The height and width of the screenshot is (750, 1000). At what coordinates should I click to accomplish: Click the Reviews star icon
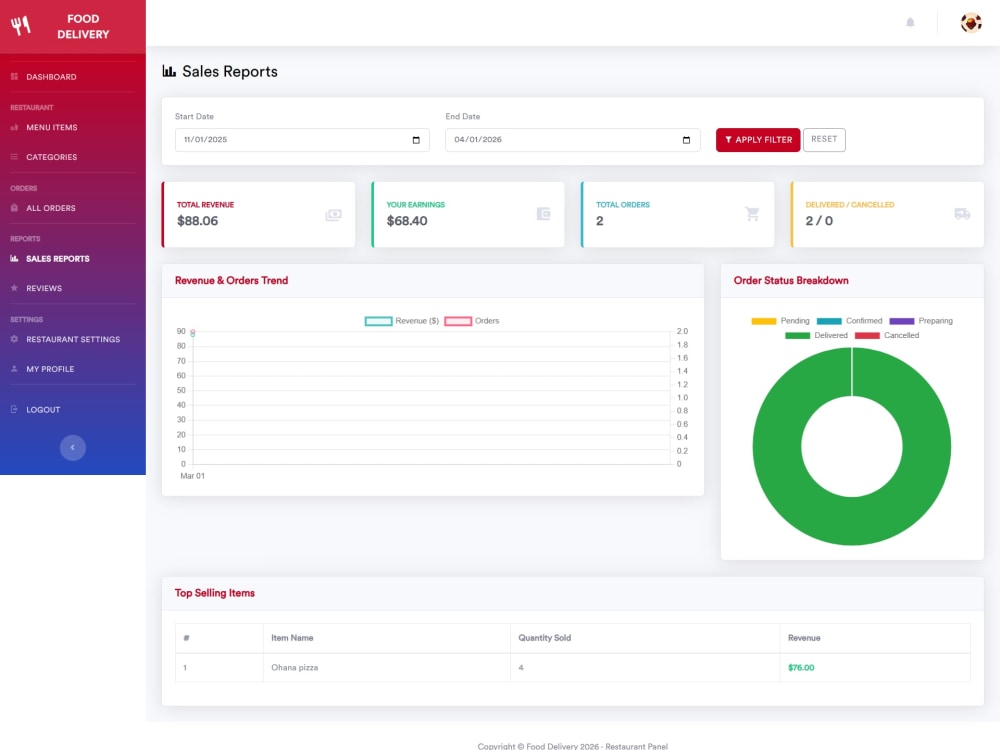(x=14, y=288)
